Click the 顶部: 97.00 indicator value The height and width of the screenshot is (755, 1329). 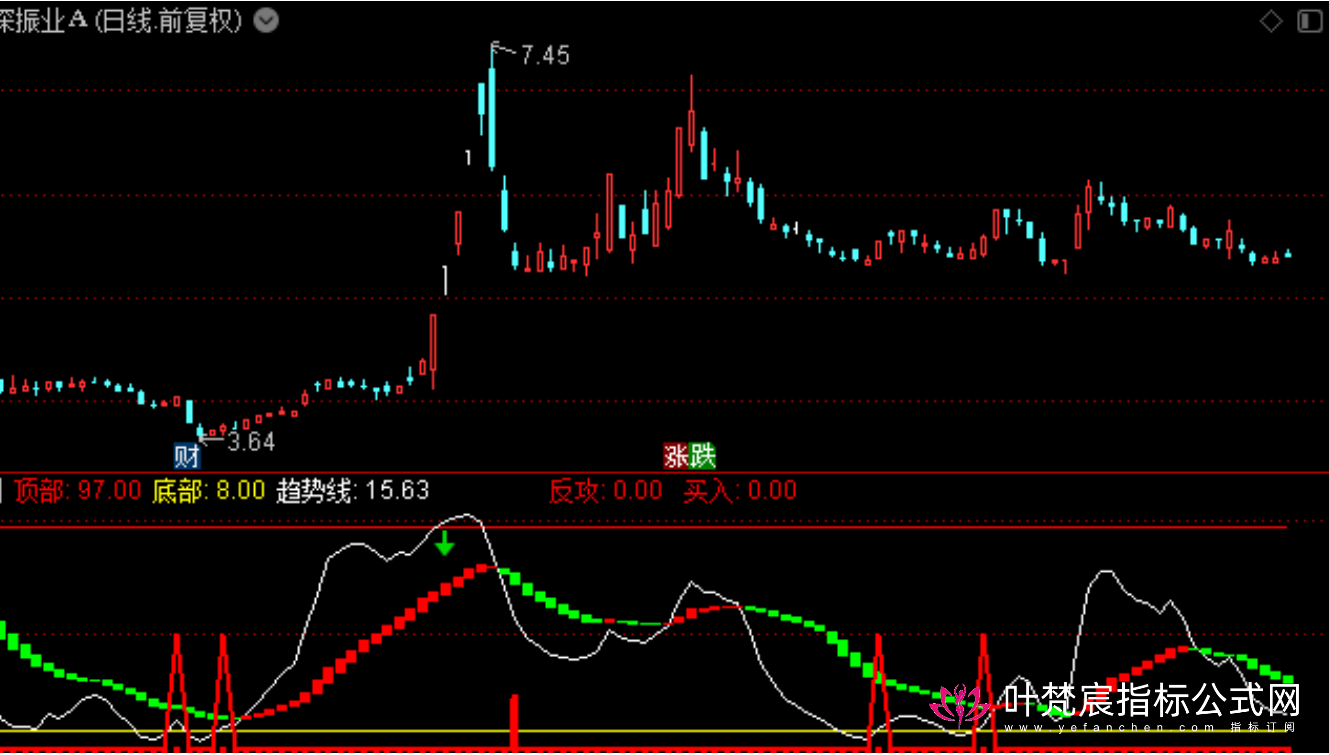pyautogui.click(x=78, y=491)
